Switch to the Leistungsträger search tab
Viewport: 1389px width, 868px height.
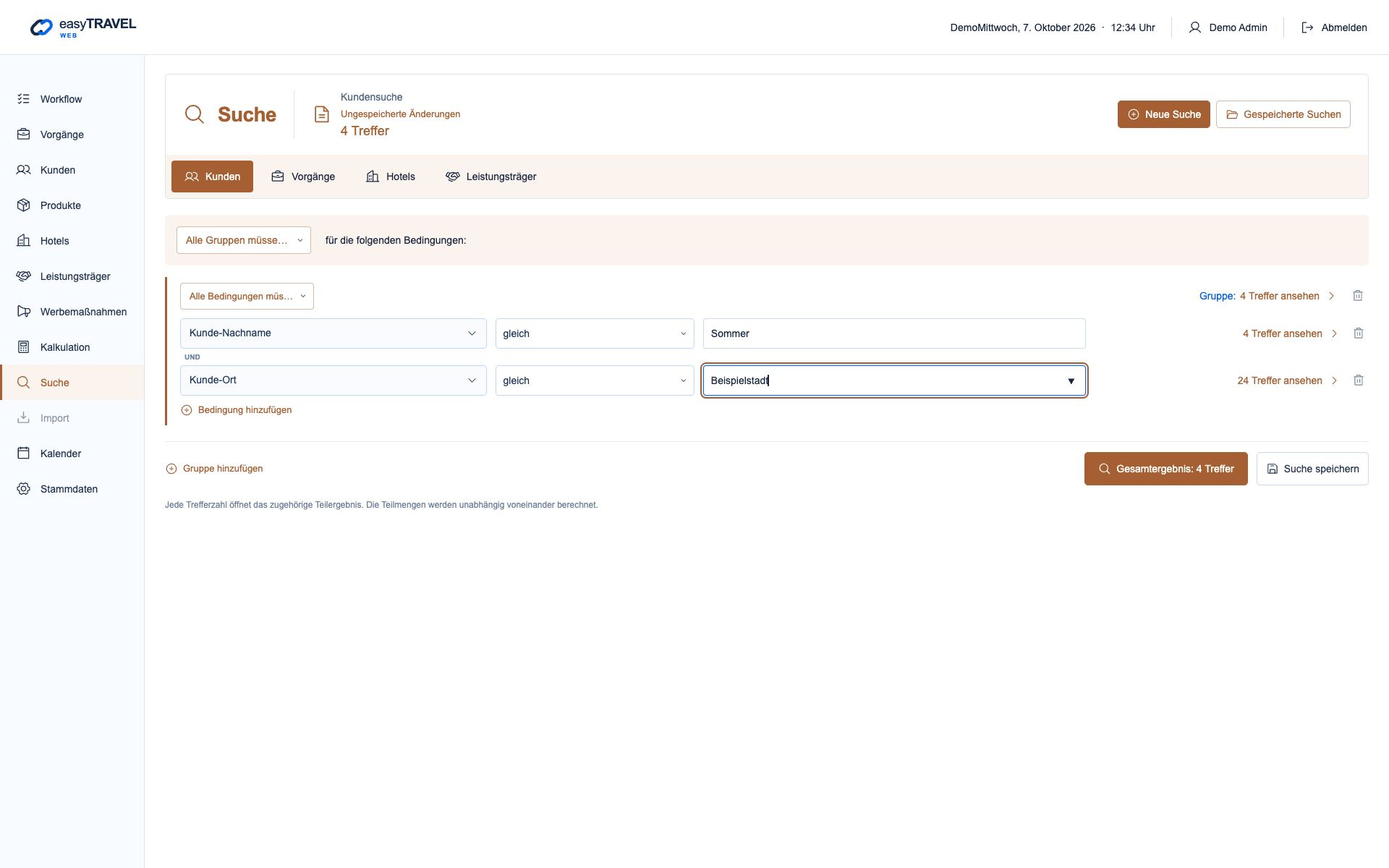(x=491, y=176)
